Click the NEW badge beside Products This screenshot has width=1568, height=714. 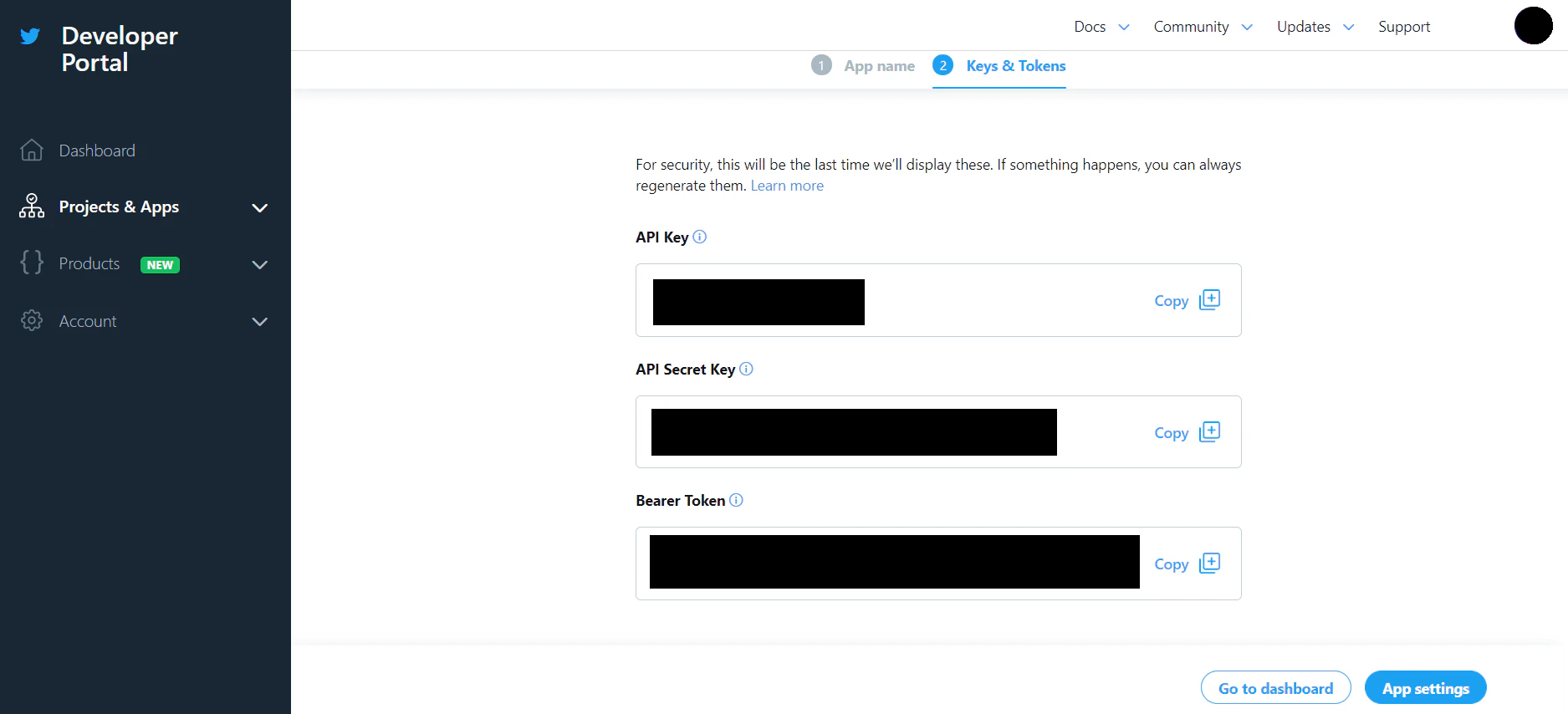click(x=160, y=265)
